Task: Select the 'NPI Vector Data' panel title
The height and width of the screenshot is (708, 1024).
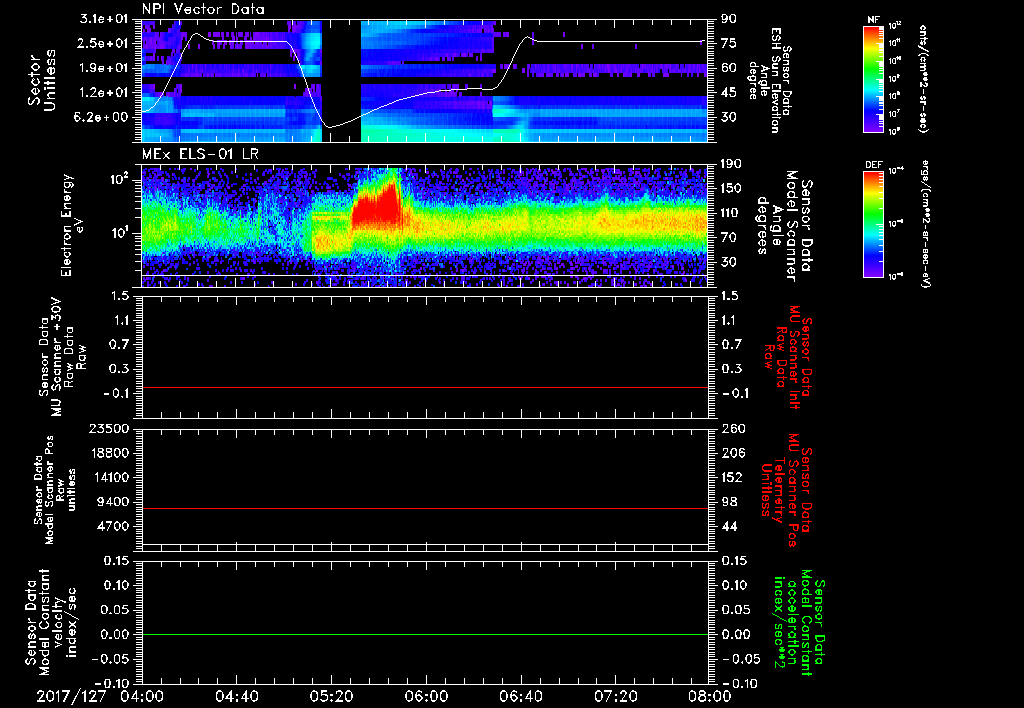Action: (x=203, y=9)
